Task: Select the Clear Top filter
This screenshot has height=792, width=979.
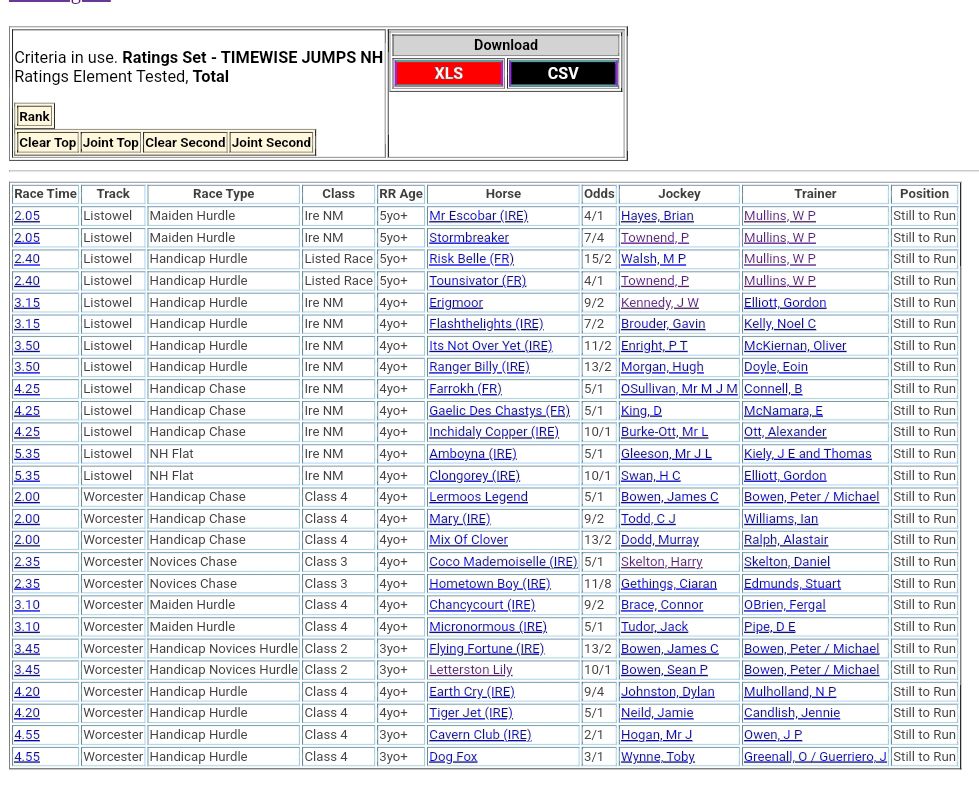Action: click(47, 143)
